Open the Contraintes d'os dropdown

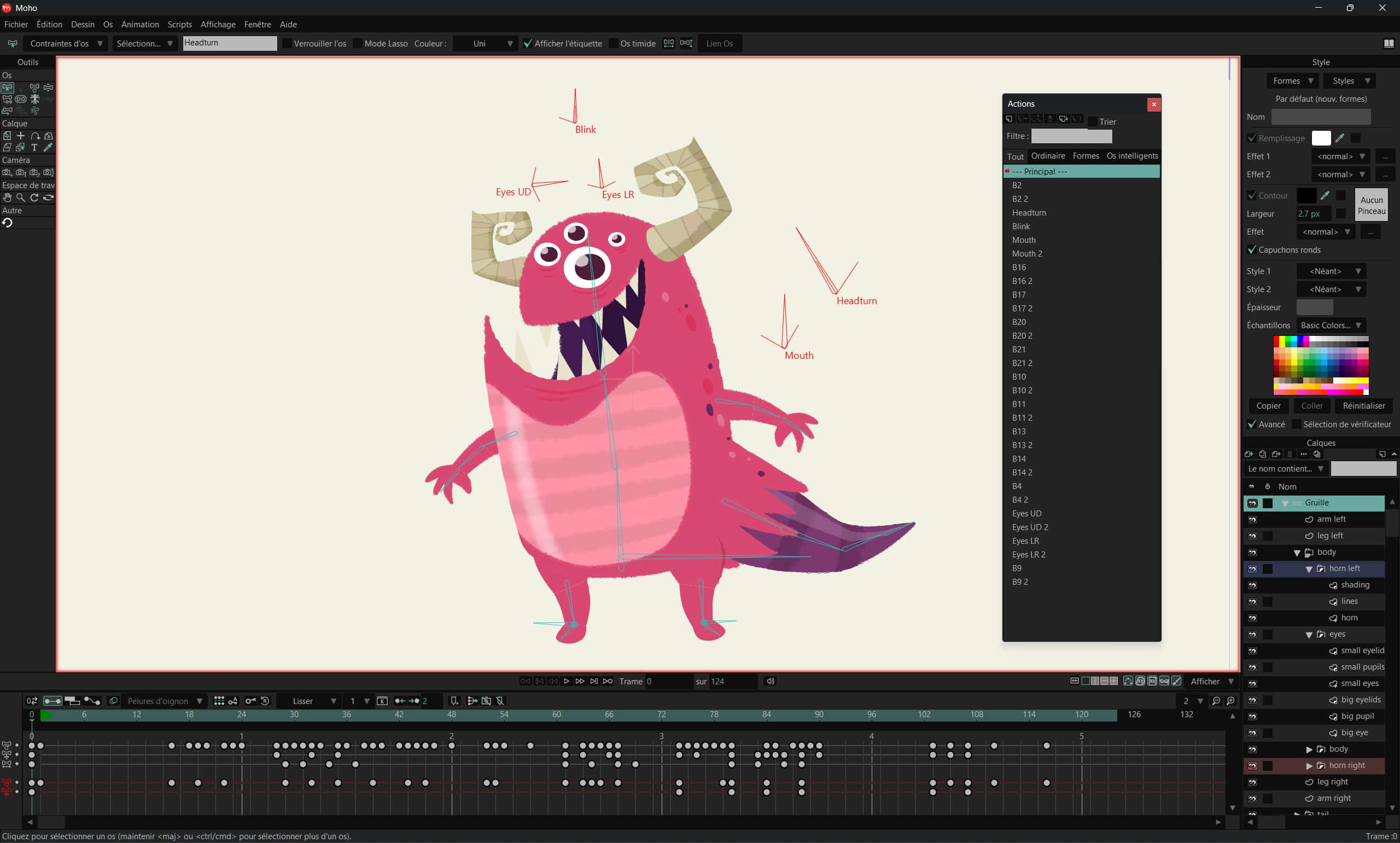[x=65, y=44]
